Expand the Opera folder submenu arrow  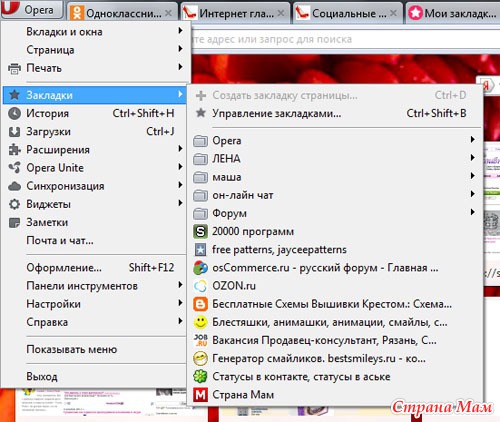pos(472,139)
